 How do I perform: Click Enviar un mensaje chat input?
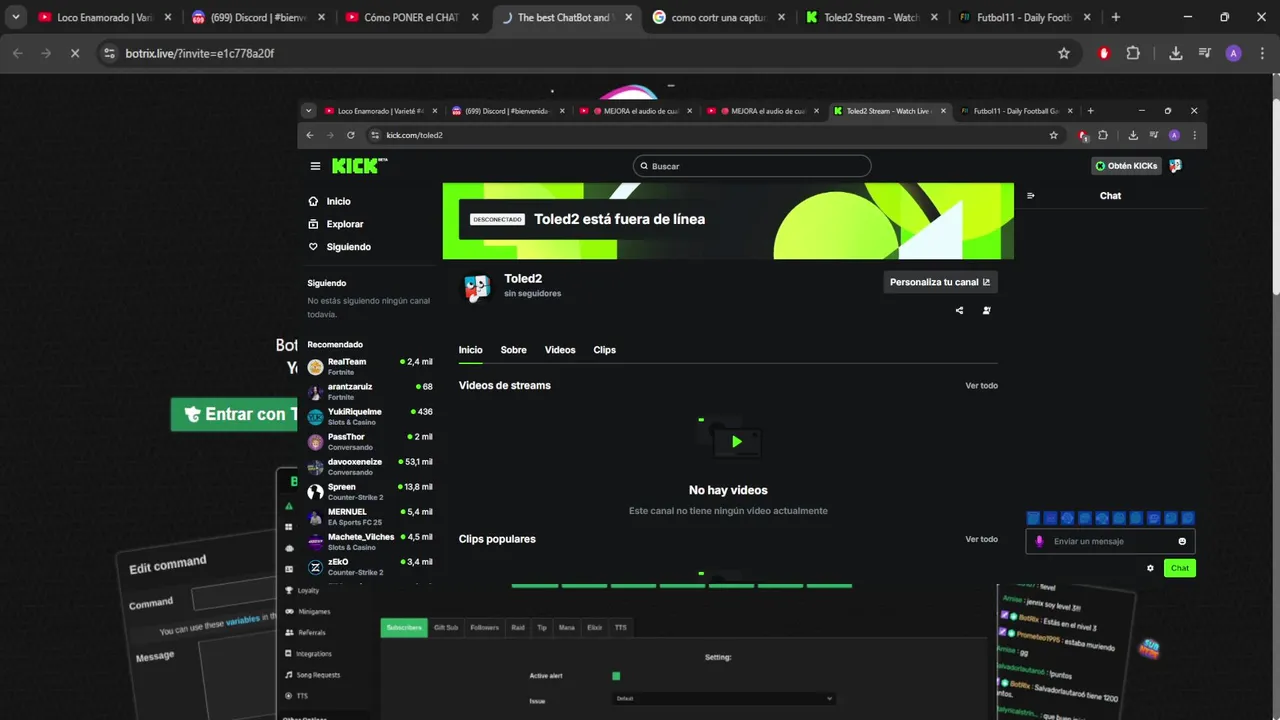click(1110, 541)
